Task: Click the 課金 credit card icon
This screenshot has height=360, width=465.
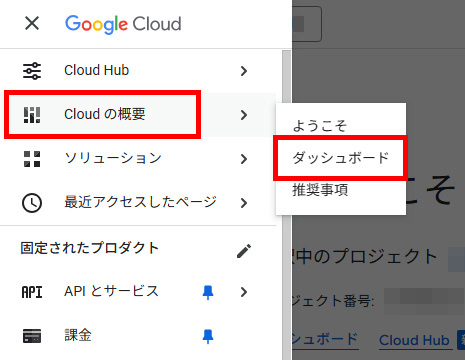Action: point(32,336)
